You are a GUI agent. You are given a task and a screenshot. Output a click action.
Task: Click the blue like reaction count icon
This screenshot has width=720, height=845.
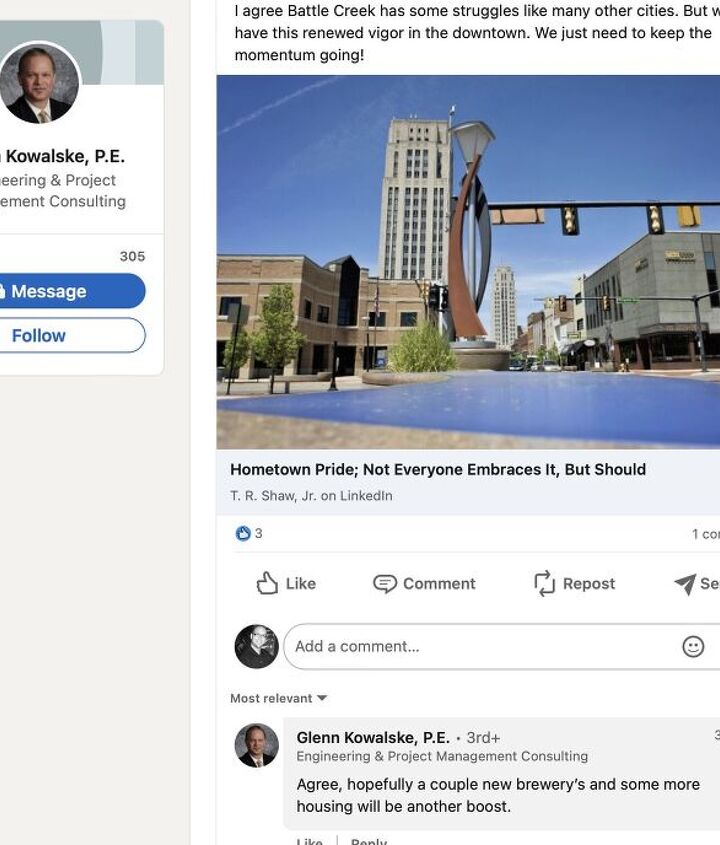(243, 534)
